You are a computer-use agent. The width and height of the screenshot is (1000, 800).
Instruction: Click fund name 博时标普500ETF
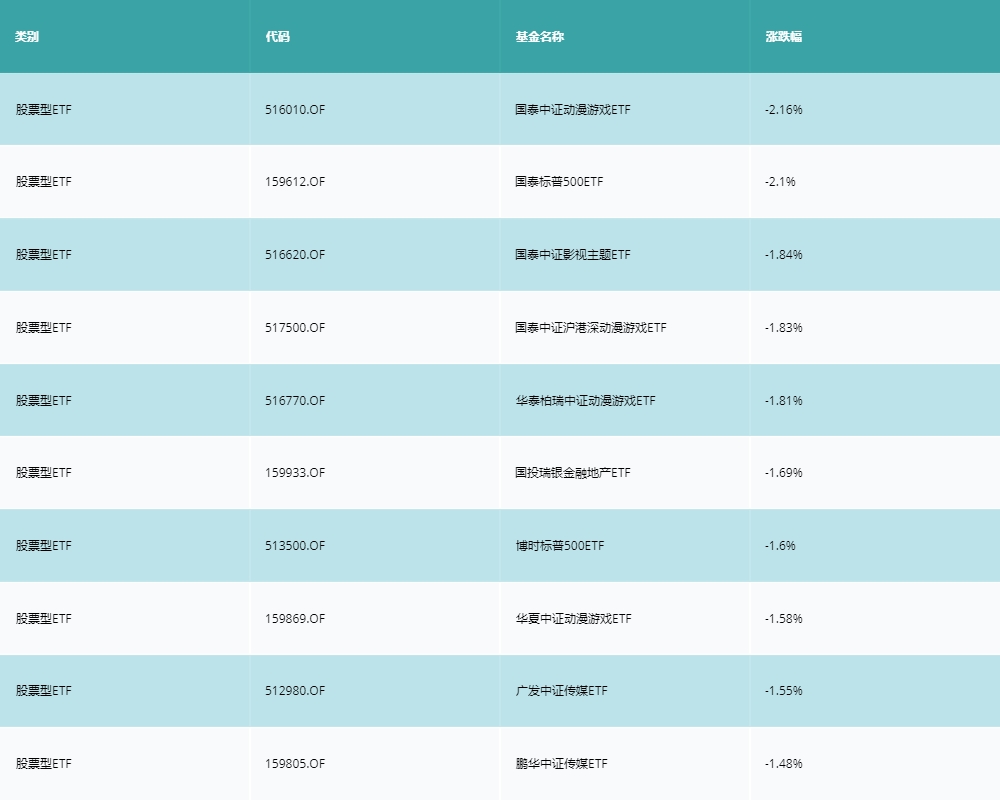559,545
